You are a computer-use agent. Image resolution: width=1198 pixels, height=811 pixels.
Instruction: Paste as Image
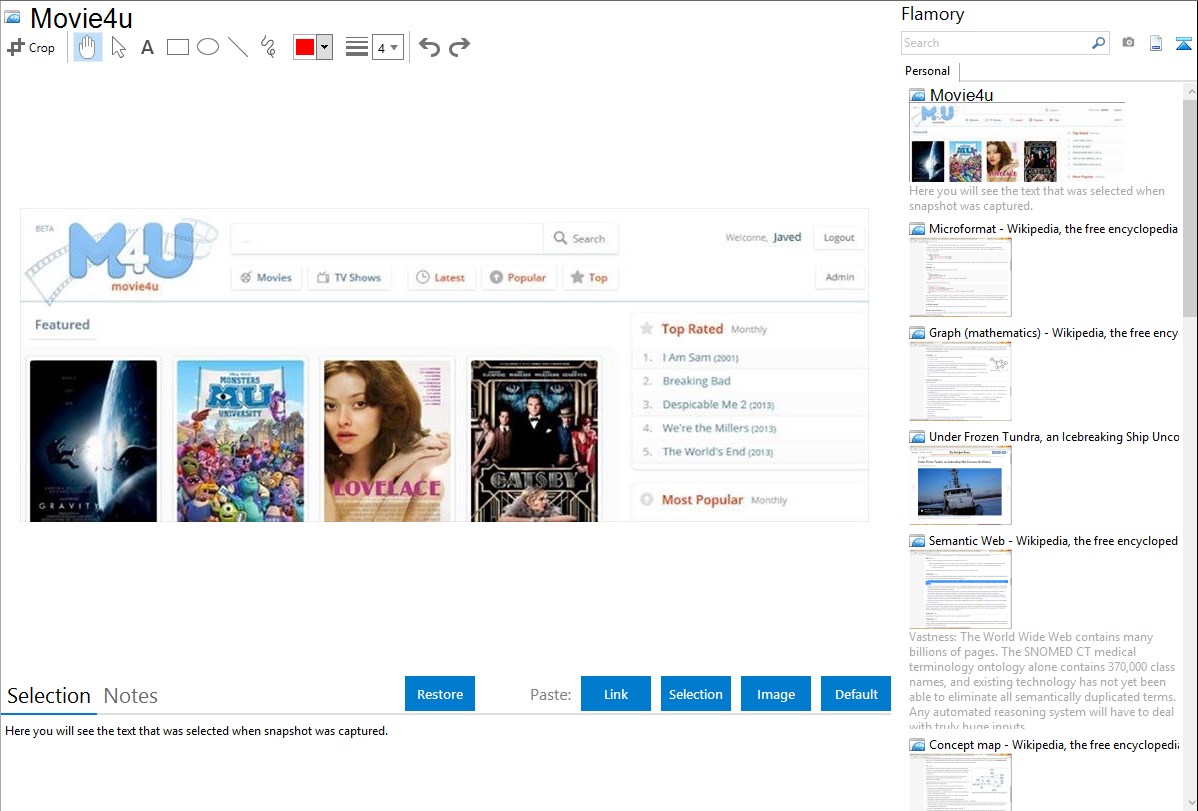[776, 694]
